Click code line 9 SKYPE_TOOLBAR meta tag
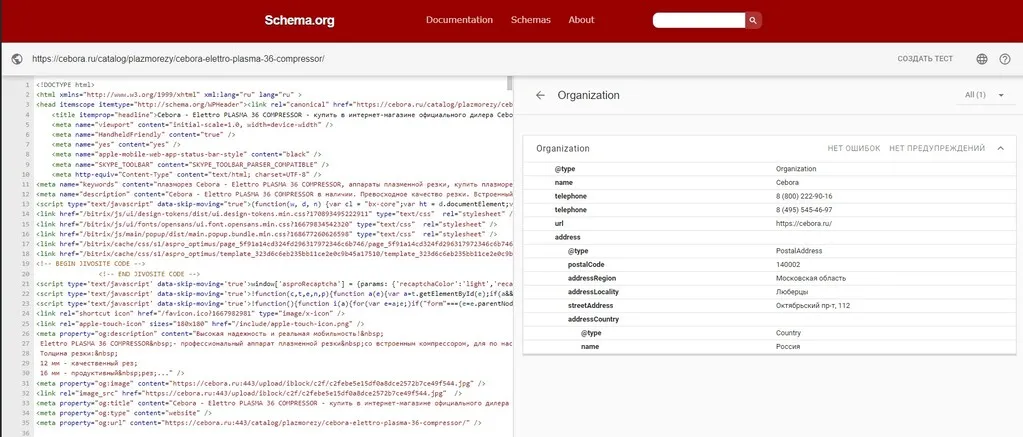The height and width of the screenshot is (437, 1023). coord(191,164)
